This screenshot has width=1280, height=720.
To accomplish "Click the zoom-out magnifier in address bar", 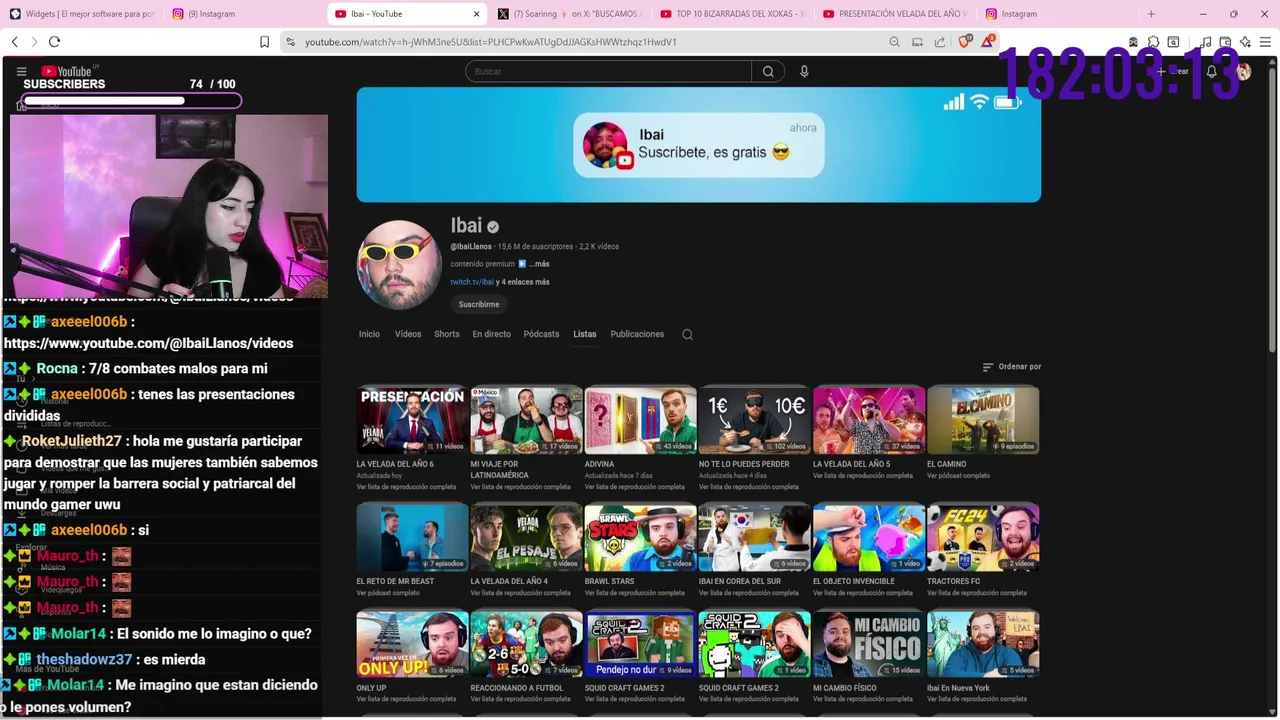I will point(894,42).
